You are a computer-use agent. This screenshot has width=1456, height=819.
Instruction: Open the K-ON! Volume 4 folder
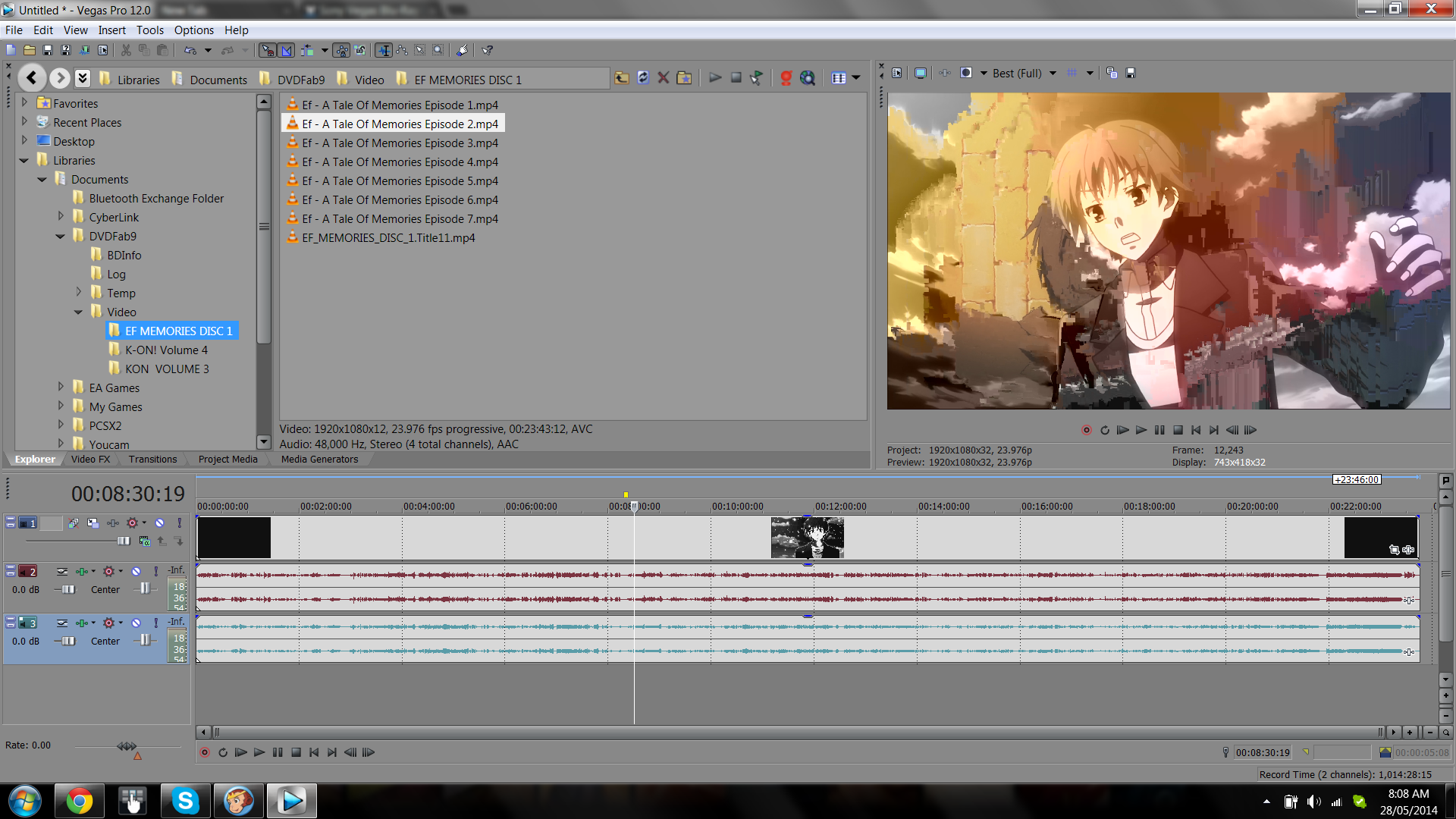(166, 350)
